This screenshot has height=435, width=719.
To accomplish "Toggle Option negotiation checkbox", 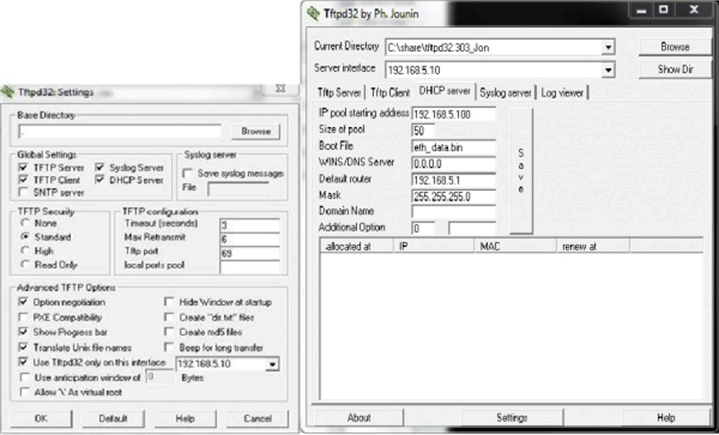I will click(23, 302).
